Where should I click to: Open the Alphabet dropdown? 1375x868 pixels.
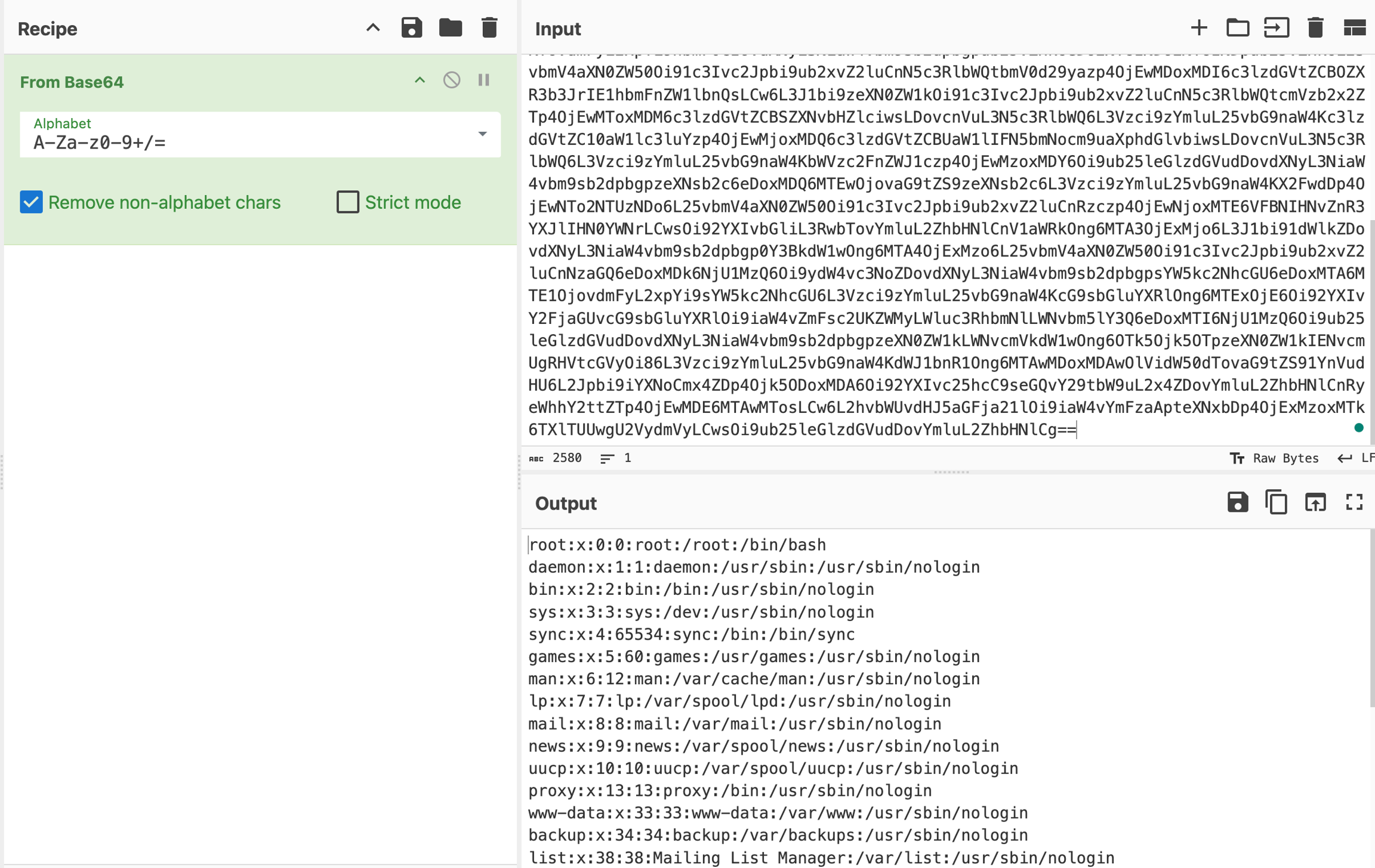click(x=482, y=134)
